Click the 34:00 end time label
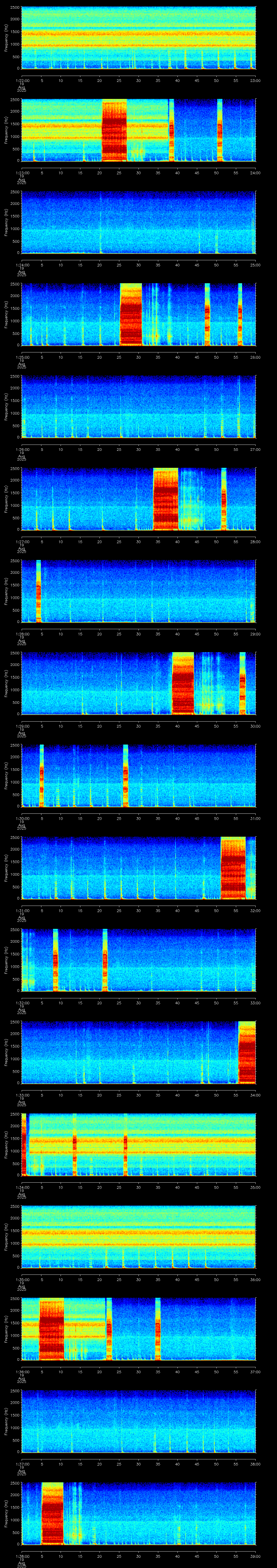Screen dimensions: 277x1568 [255, 1095]
